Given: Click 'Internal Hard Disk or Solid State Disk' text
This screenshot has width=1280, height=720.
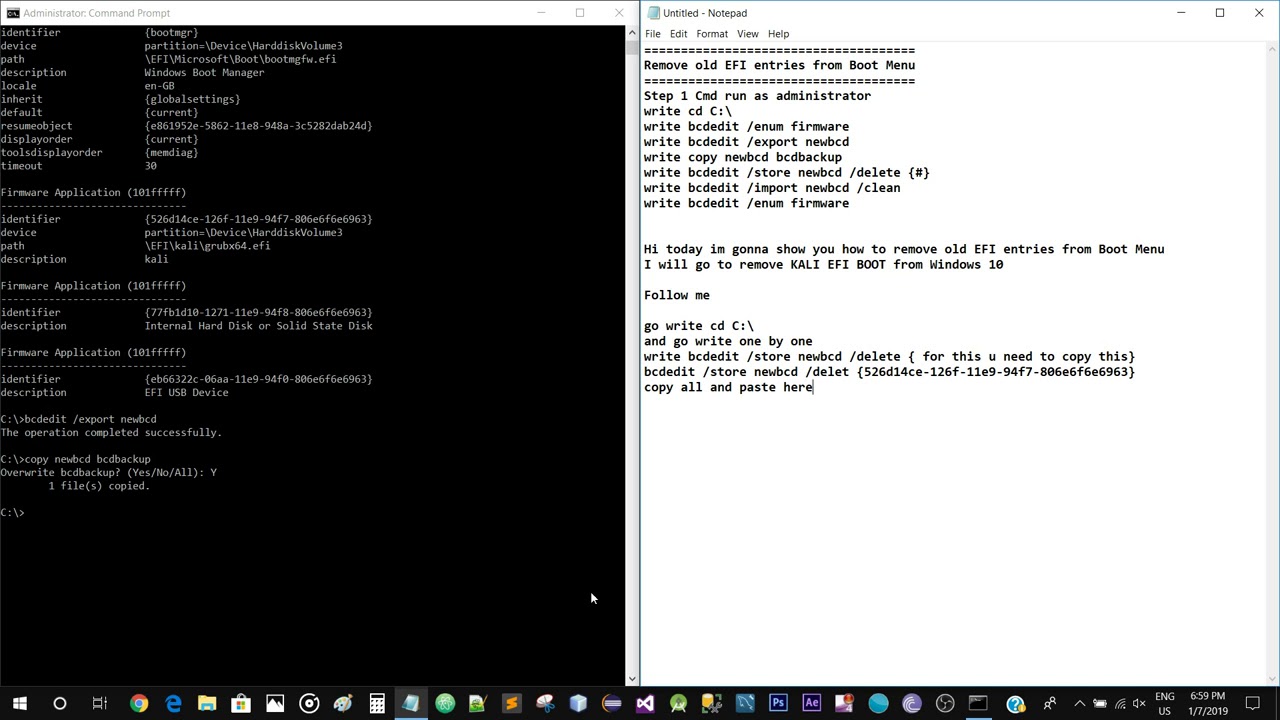Looking at the screenshot, I should 258,326.
